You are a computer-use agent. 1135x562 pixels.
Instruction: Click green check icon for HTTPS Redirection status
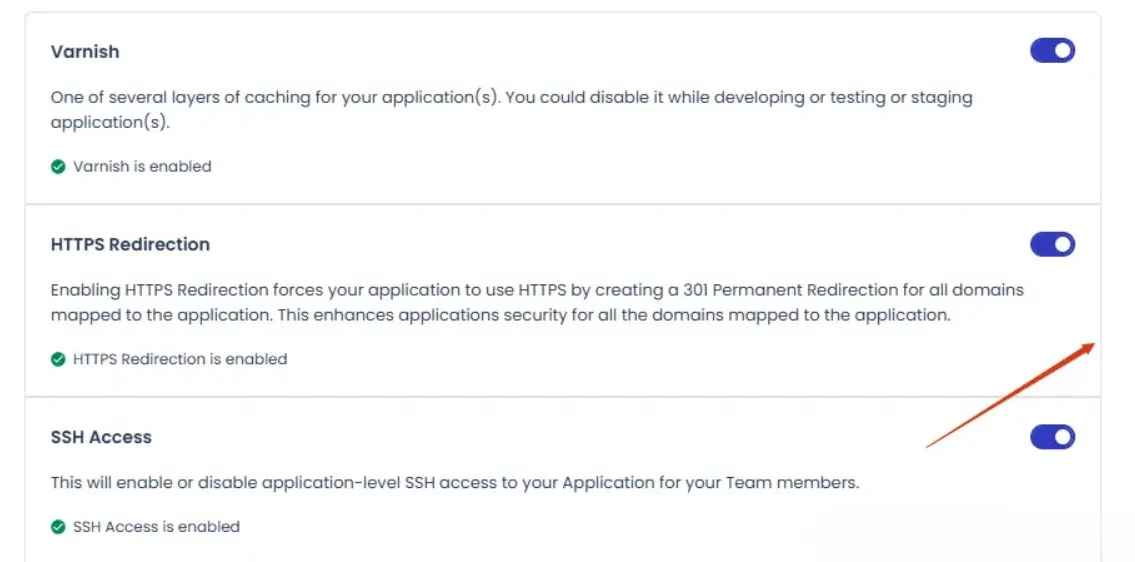[58, 359]
